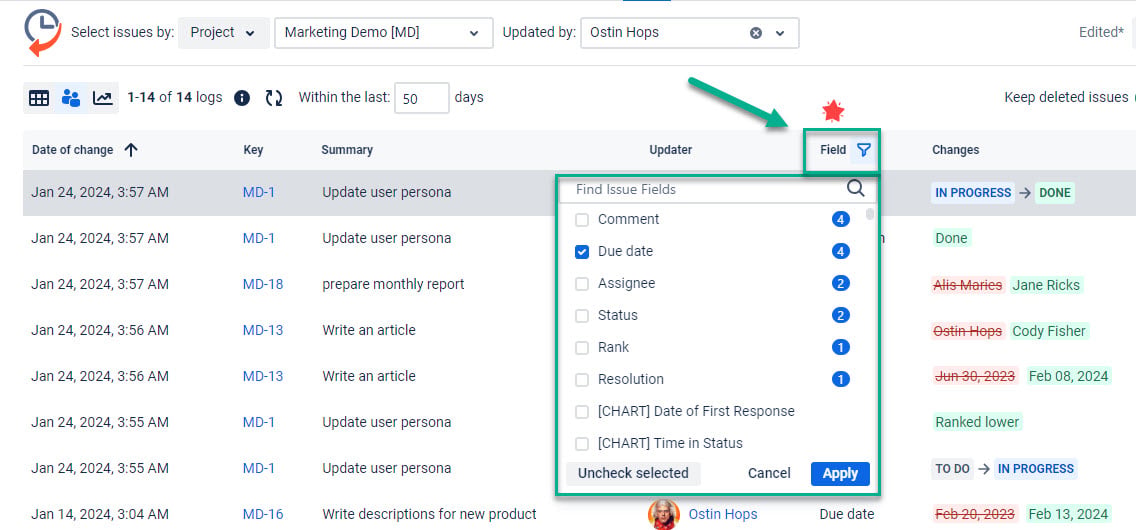Sort by Date of change arrow
This screenshot has height=530, width=1136.
click(131, 150)
